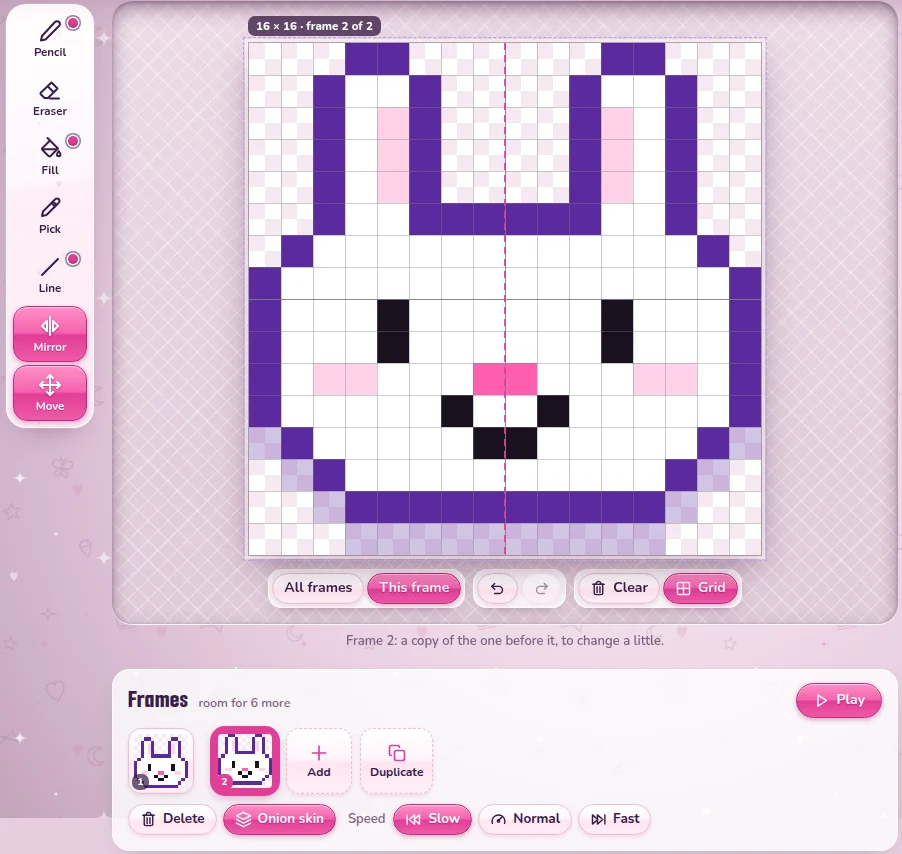Click the 'Frames' heading
902x854 pixels.
[x=158, y=700]
